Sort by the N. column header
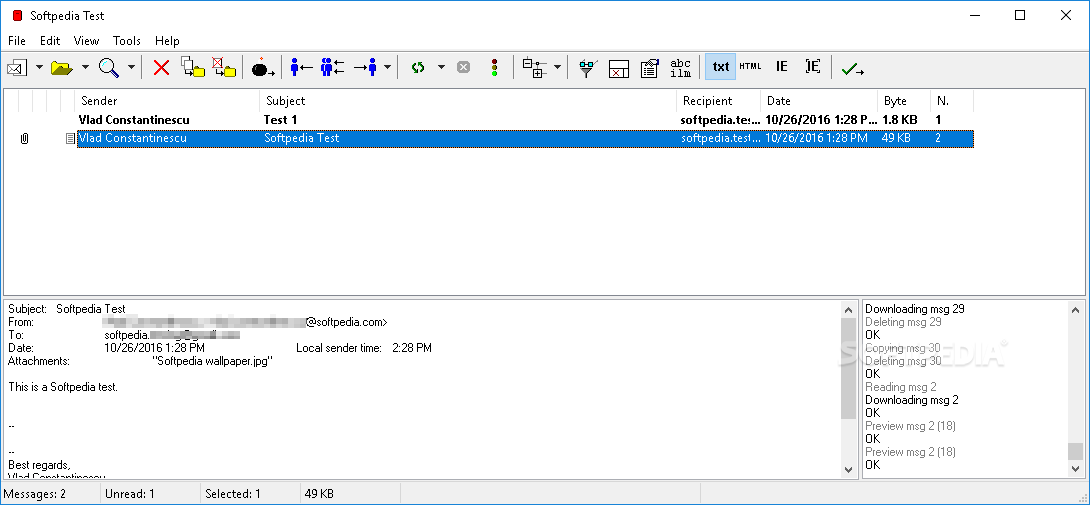 pyautogui.click(x=952, y=101)
